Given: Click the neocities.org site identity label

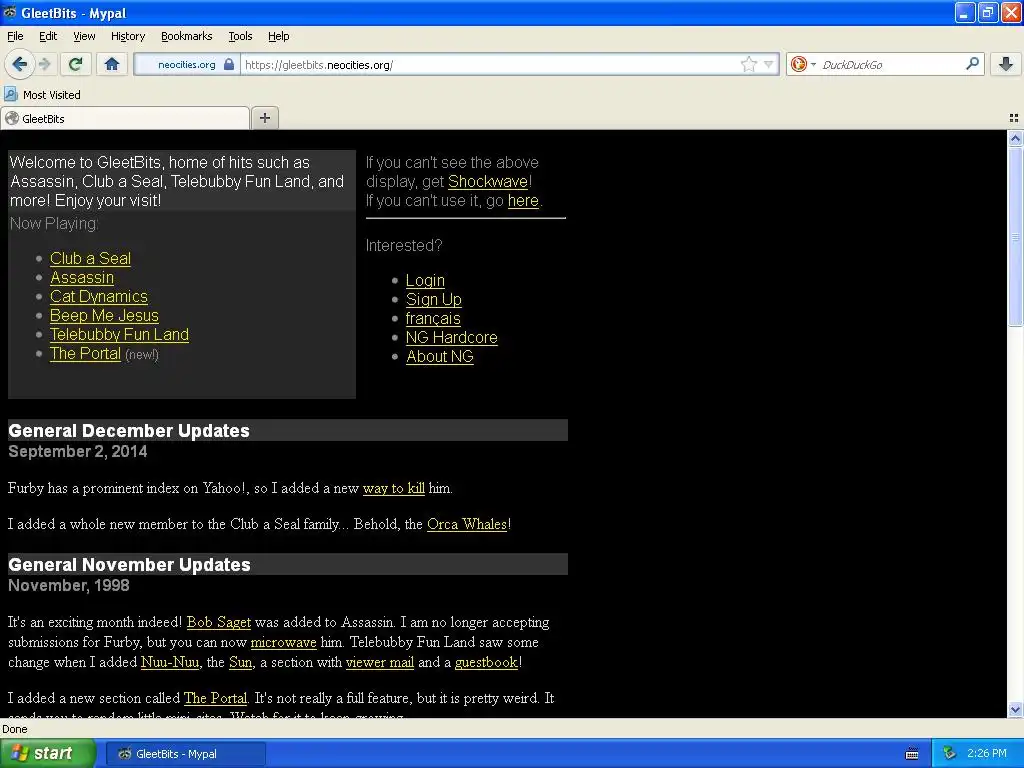Looking at the screenshot, I should [186, 65].
